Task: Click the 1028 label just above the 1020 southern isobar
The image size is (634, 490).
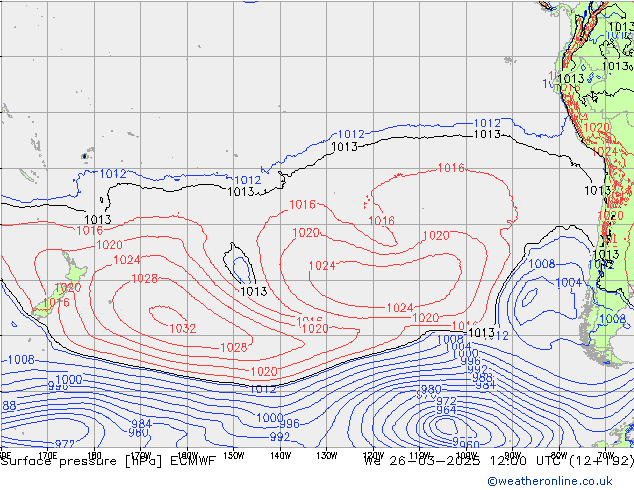Action: pyautogui.click(x=234, y=347)
